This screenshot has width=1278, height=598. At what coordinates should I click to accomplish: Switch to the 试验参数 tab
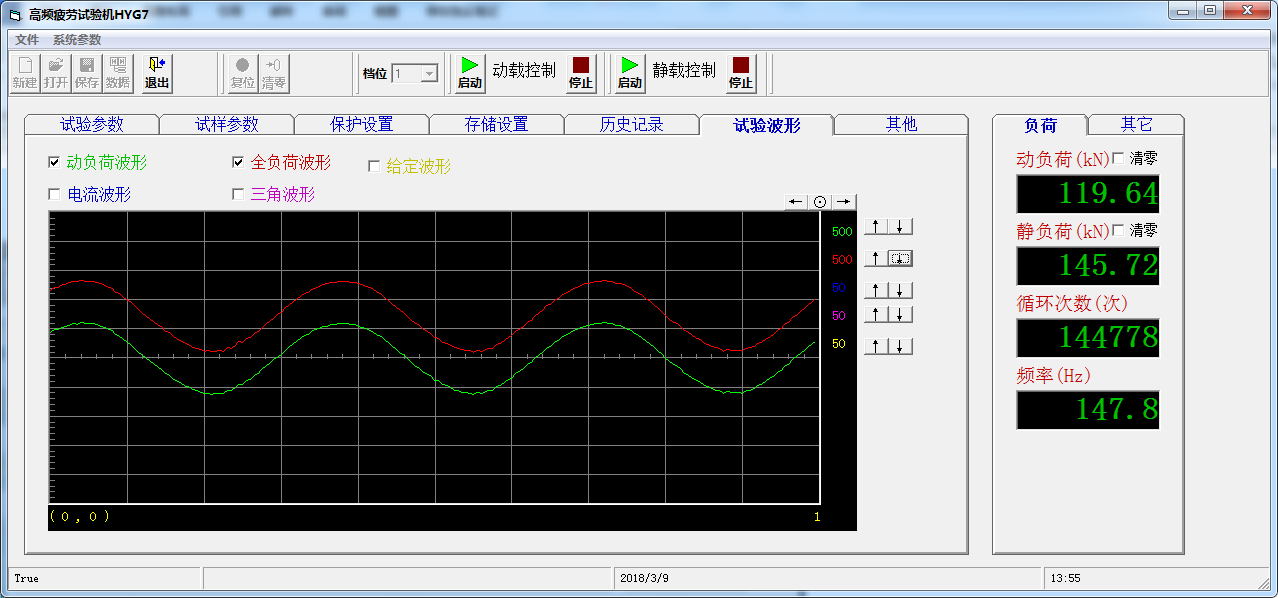tap(92, 124)
